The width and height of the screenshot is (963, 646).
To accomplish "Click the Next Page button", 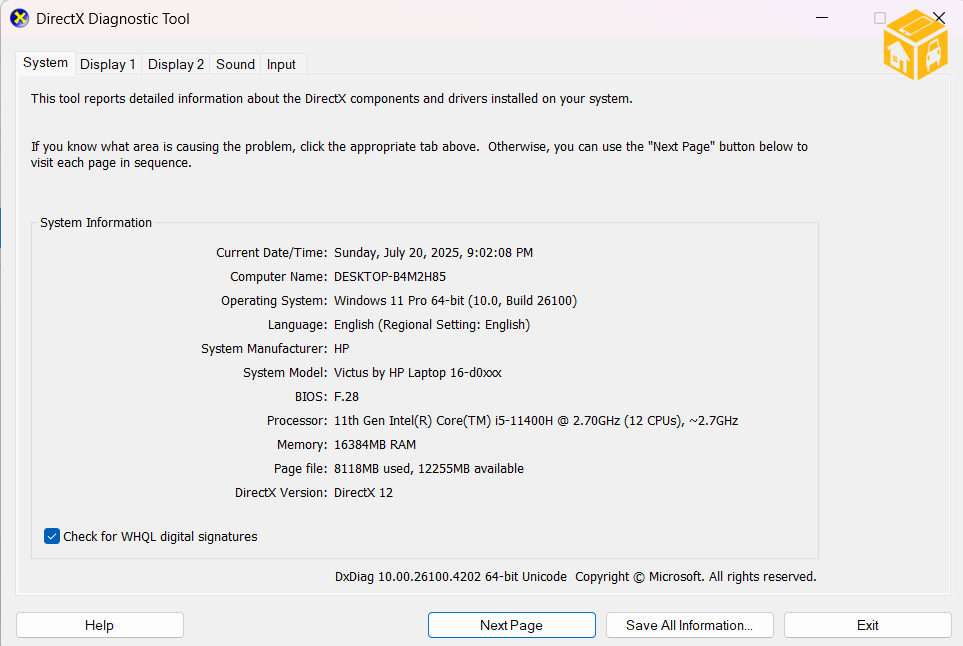I will tap(511, 625).
